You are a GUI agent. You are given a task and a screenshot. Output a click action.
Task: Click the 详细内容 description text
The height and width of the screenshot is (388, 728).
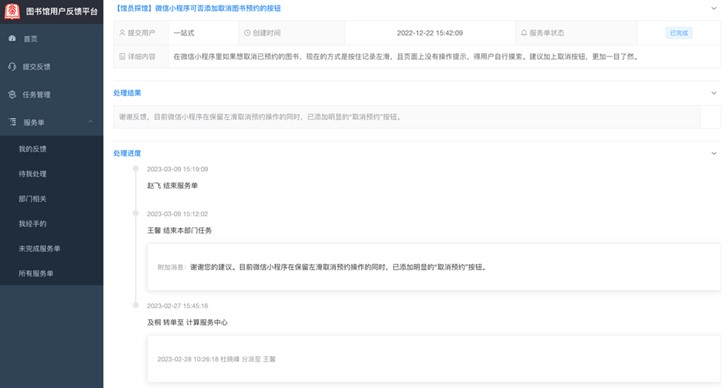pyautogui.click(x=407, y=57)
